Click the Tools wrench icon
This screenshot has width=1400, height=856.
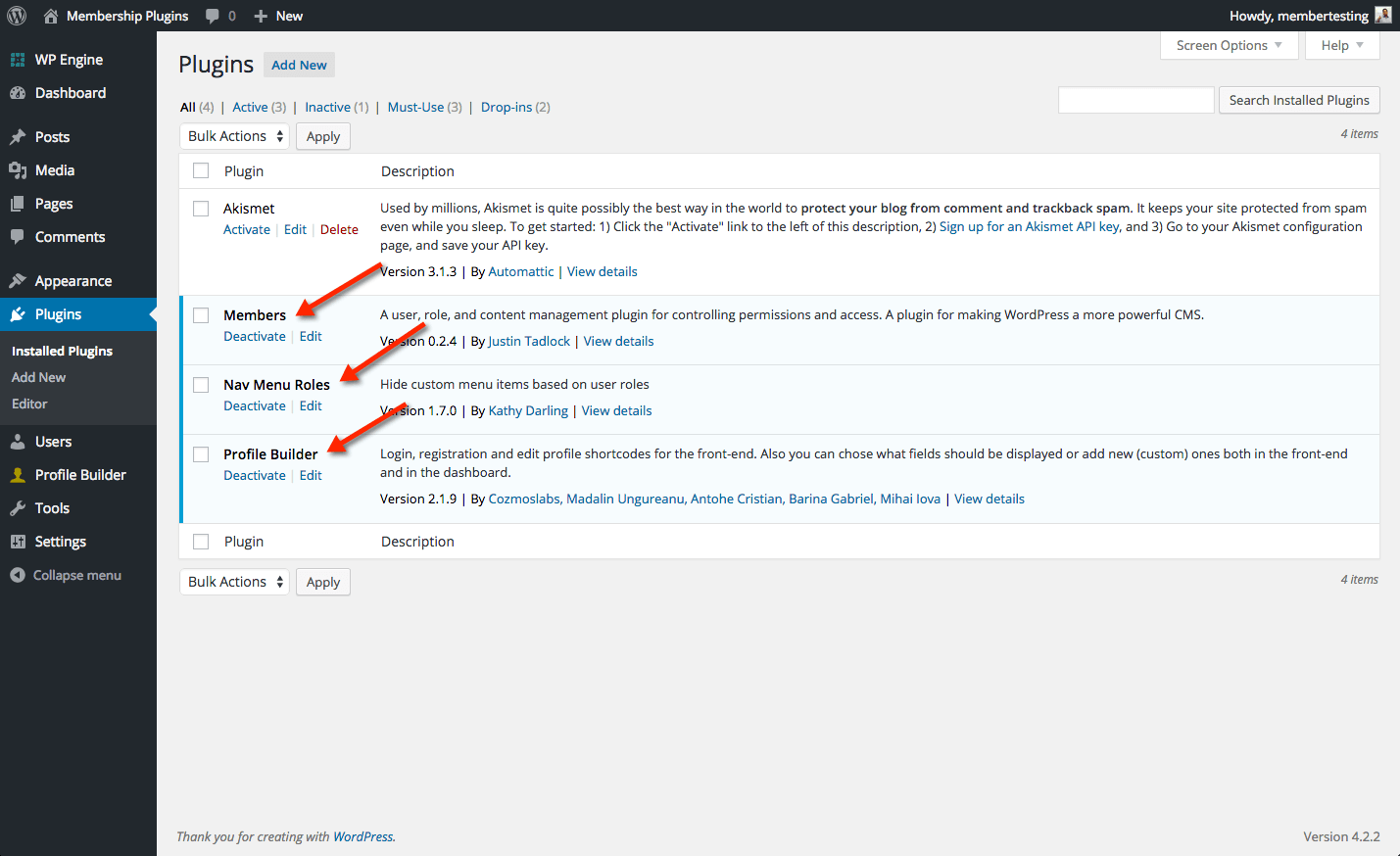pos(18,508)
